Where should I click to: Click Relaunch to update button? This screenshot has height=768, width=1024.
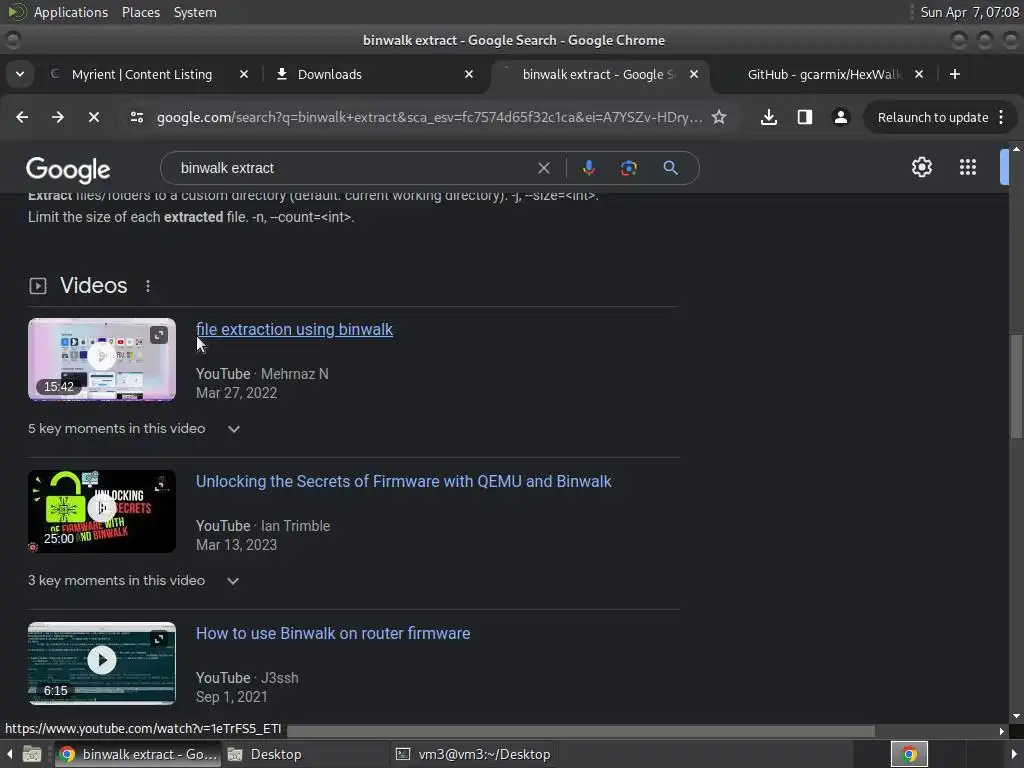tap(940, 118)
